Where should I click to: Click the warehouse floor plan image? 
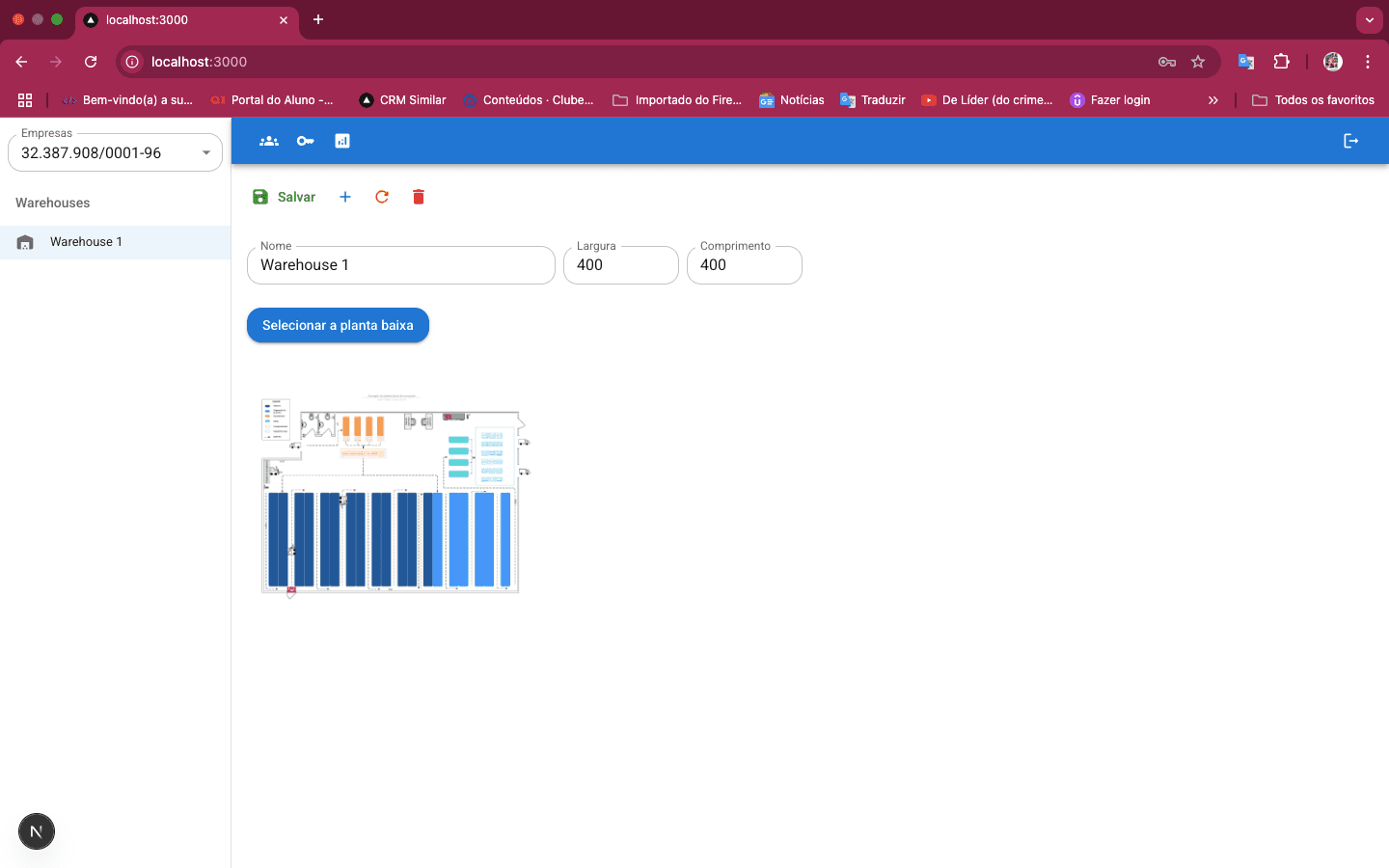coord(395,495)
